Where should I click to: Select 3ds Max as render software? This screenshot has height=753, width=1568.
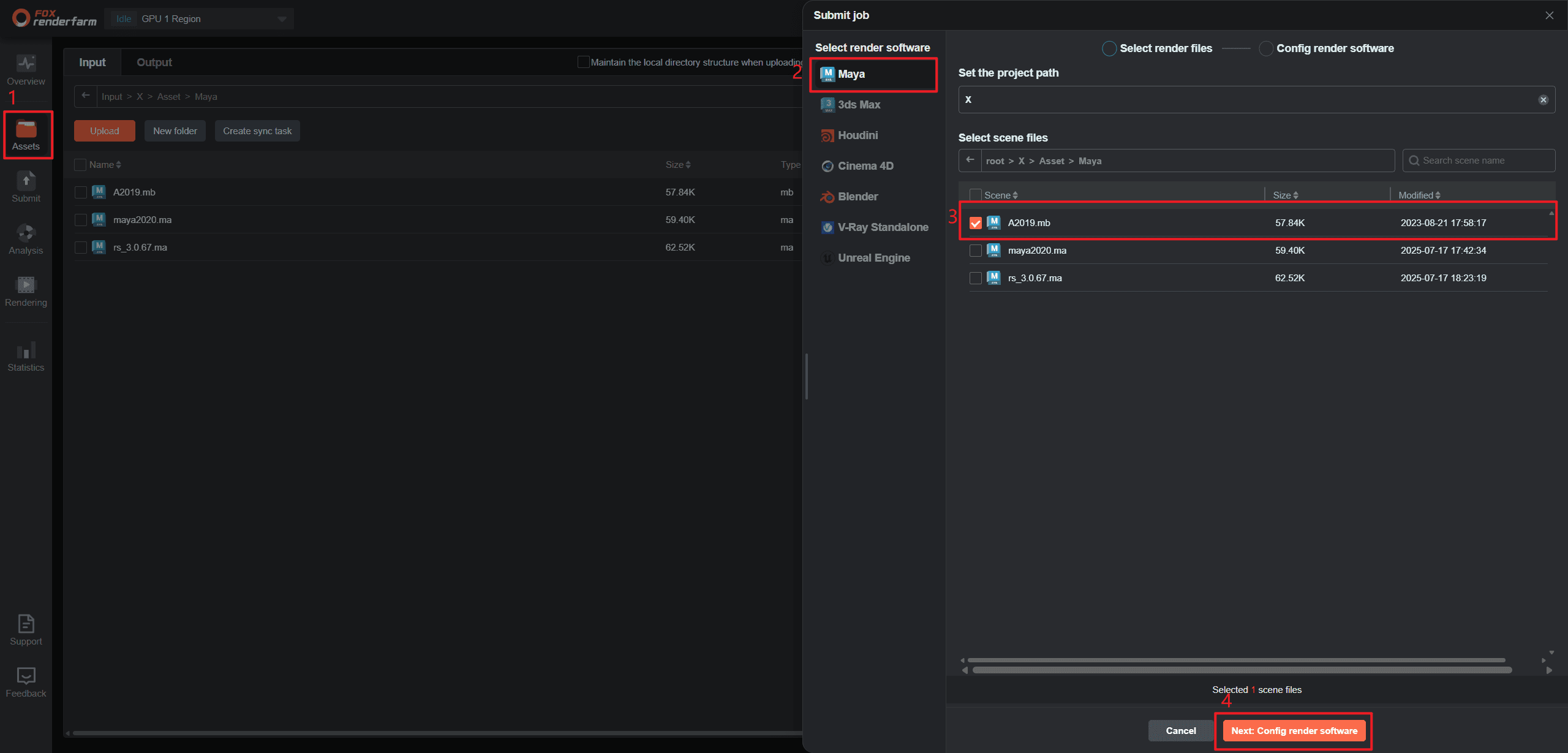tap(873, 105)
